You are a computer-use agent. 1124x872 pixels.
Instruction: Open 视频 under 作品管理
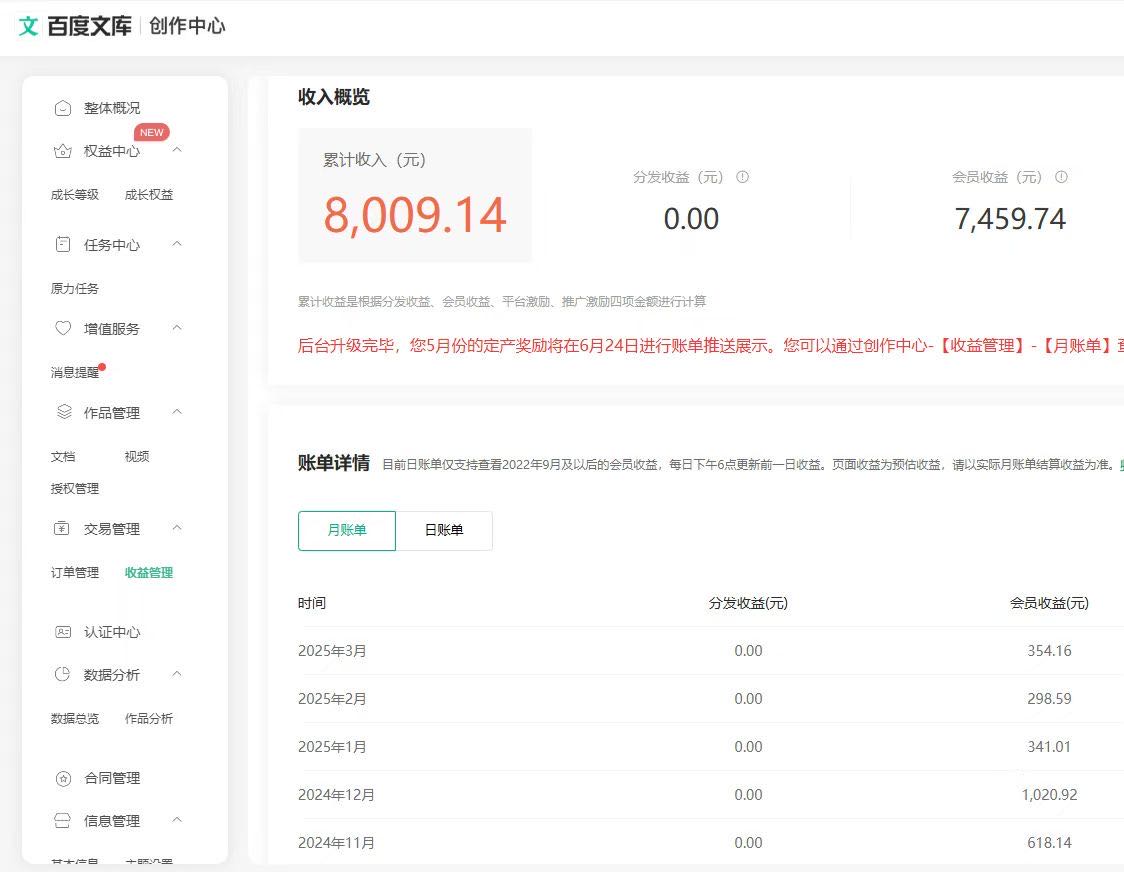(x=137, y=456)
